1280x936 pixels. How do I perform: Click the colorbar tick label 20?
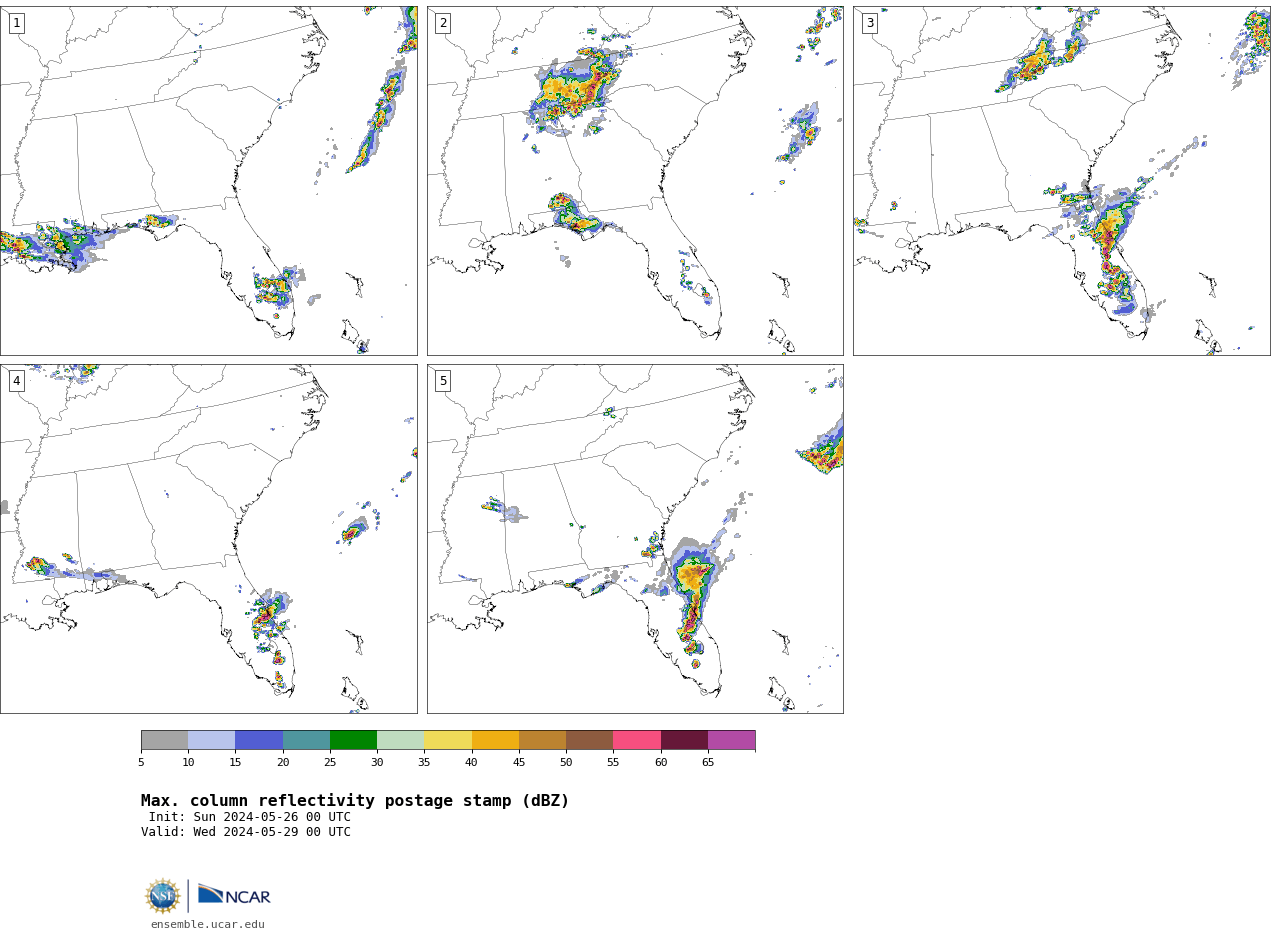283,763
